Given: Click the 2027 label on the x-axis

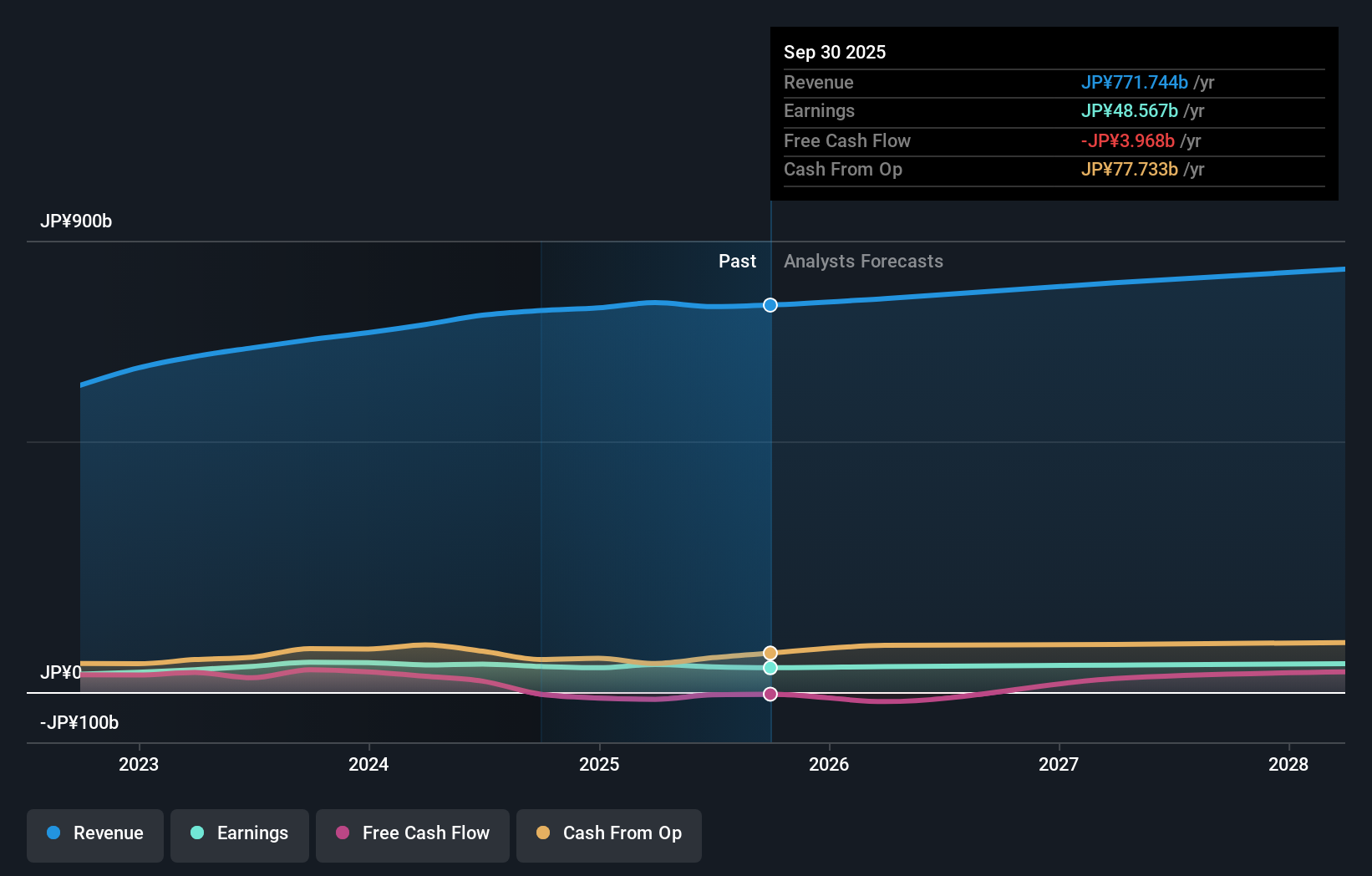Looking at the screenshot, I should click(1059, 764).
